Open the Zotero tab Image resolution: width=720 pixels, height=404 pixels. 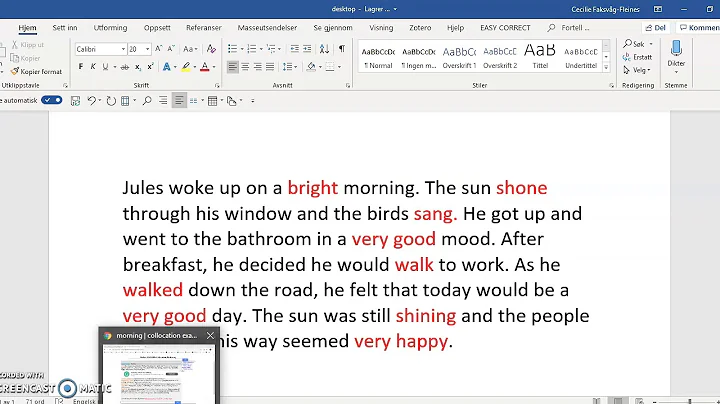click(420, 28)
